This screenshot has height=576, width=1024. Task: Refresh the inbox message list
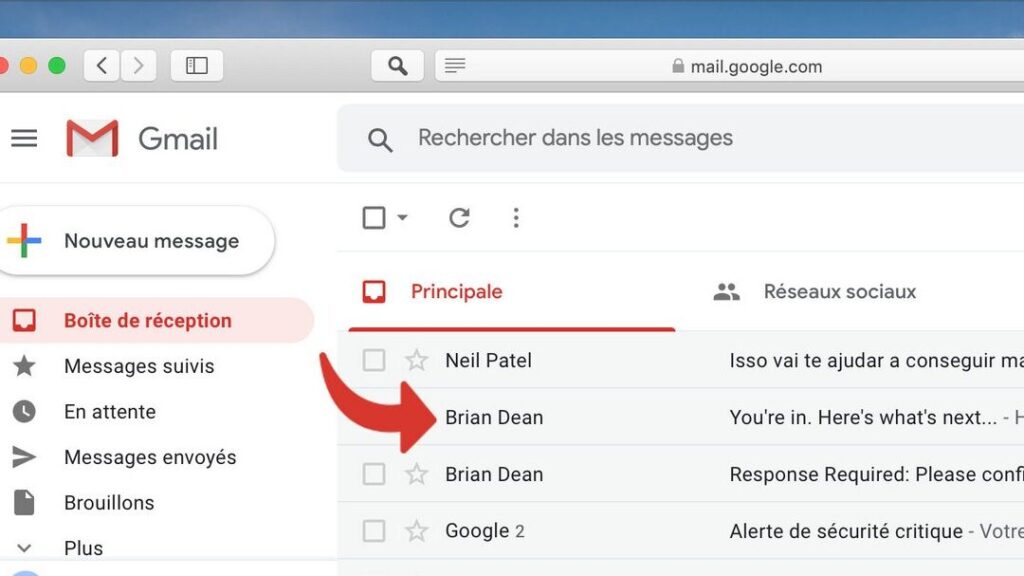tap(460, 217)
